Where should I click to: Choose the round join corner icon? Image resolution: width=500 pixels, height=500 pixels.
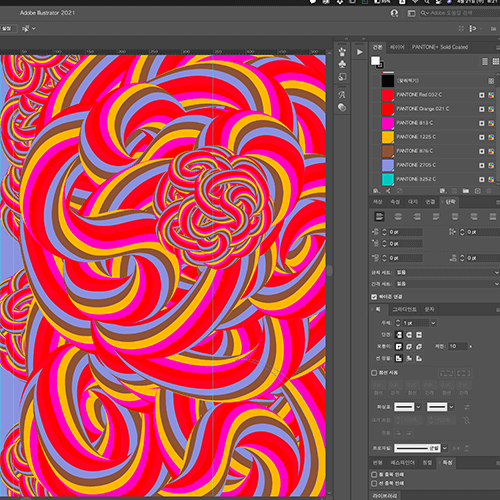point(409,347)
